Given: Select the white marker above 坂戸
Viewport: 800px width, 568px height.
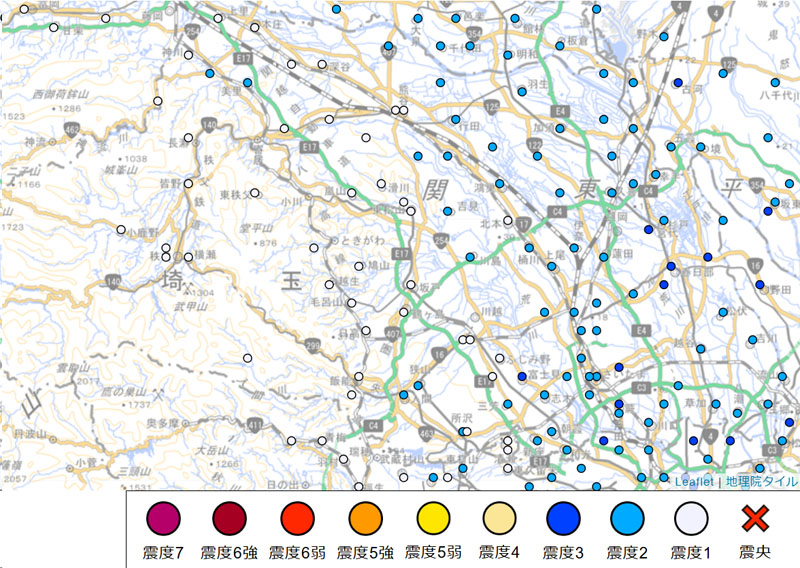Looking at the screenshot, I should coord(411,285).
